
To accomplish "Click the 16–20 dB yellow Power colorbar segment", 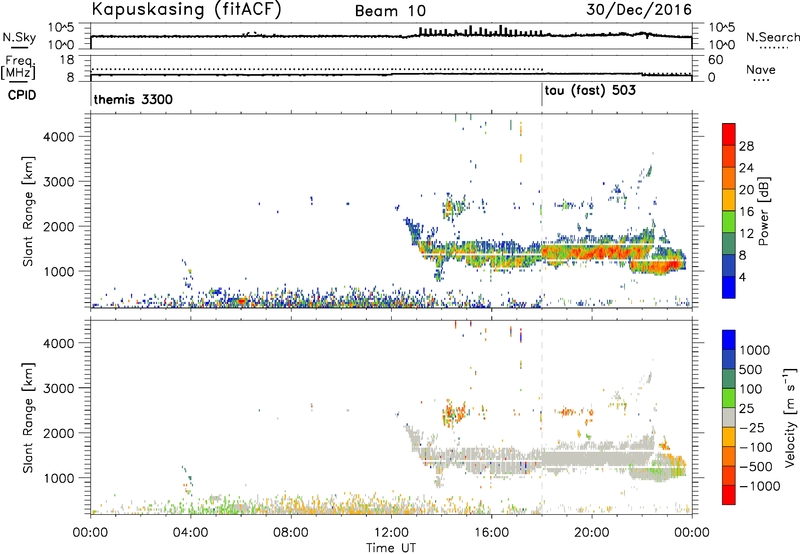I will (x=729, y=200).
